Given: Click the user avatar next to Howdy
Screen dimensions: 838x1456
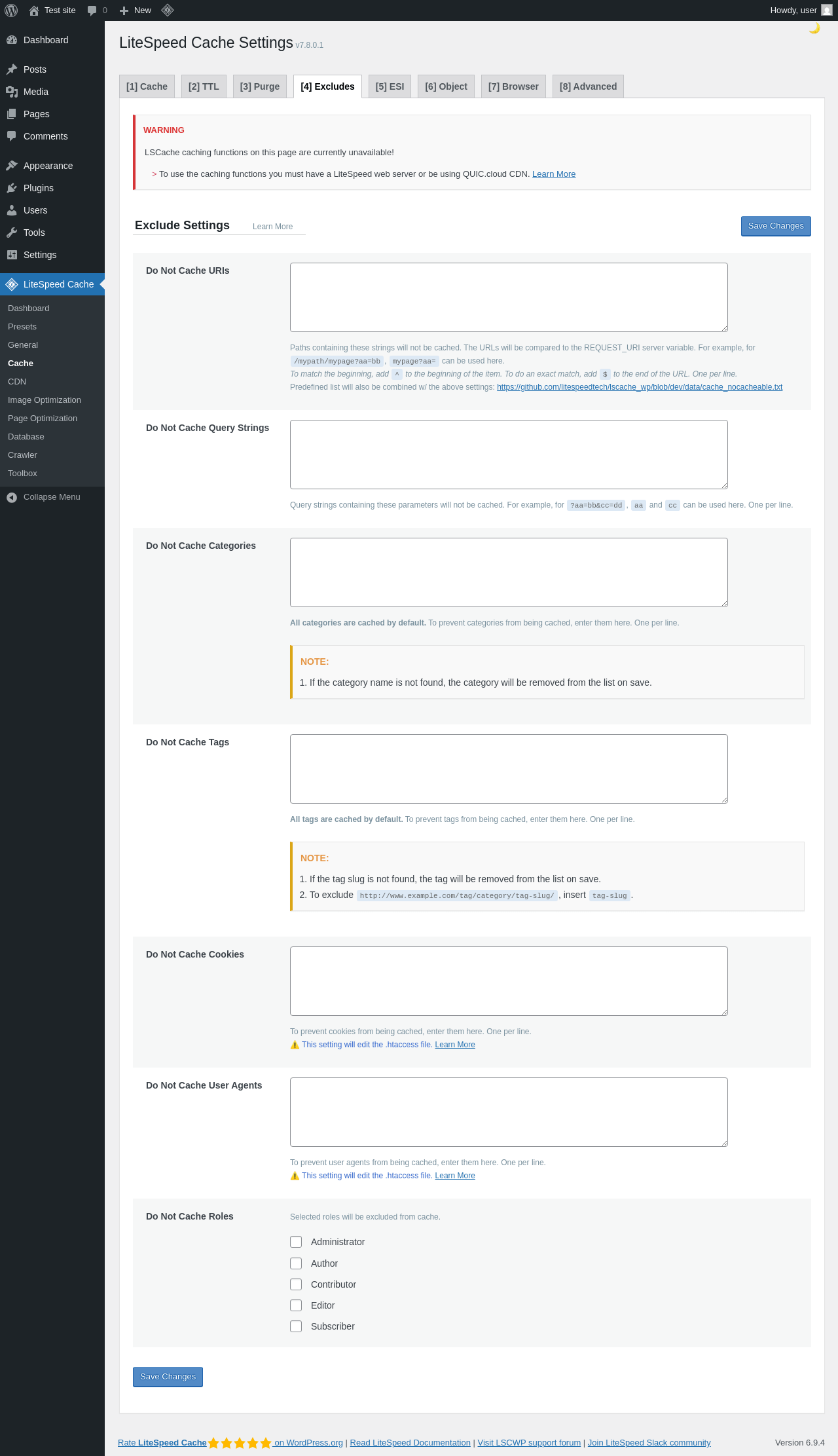Looking at the screenshot, I should coord(827,10).
